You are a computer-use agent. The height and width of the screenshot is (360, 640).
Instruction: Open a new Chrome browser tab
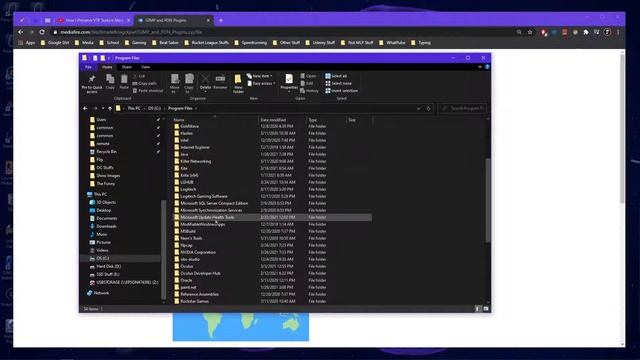click(x=221, y=20)
